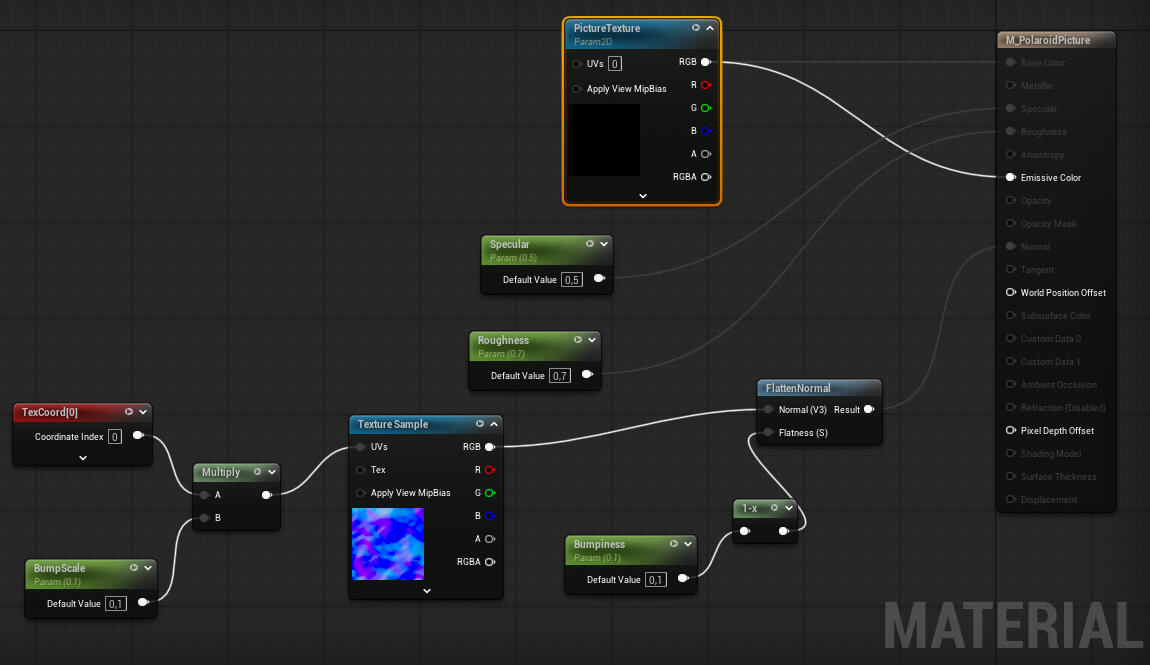The image size is (1150, 665).
Task: Click the BumpScale Default Value field
Action: point(116,604)
